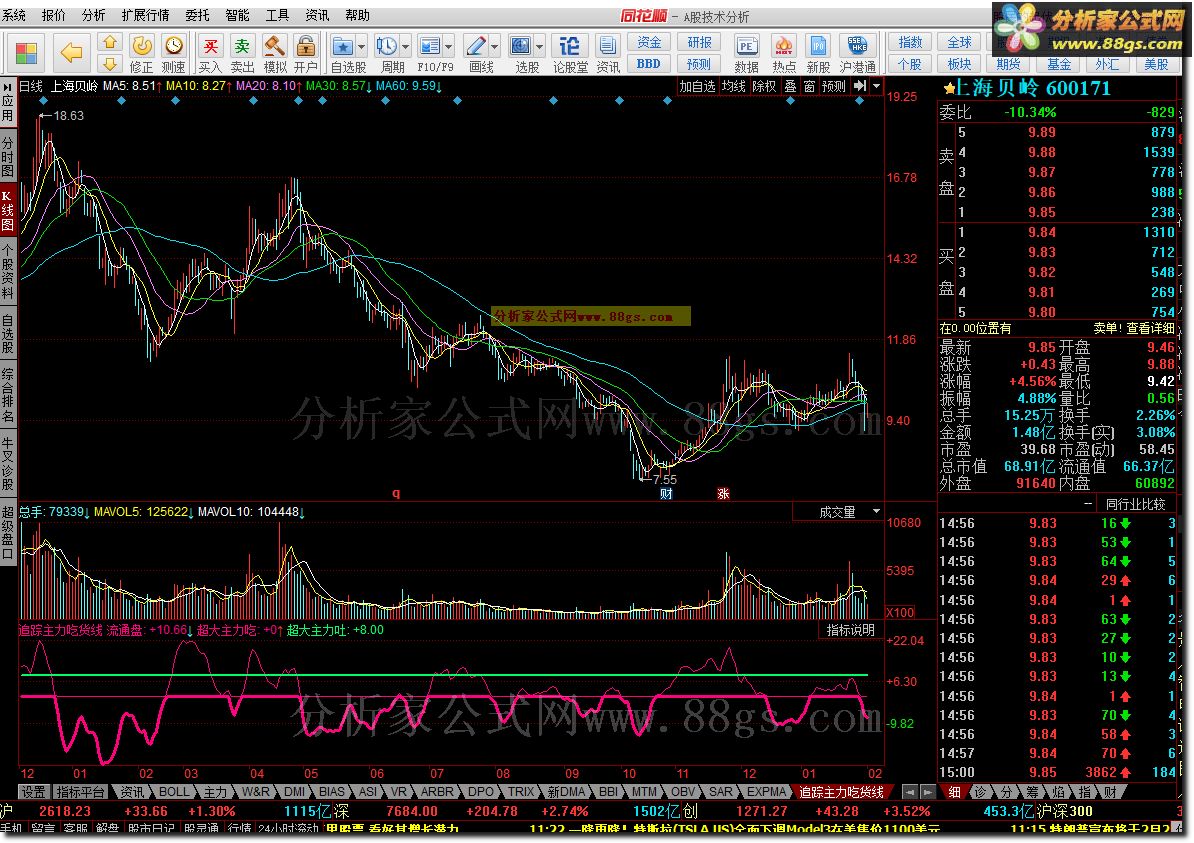The width and height of the screenshot is (1194, 843).
Task: Click the BBD button
Action: [649, 64]
